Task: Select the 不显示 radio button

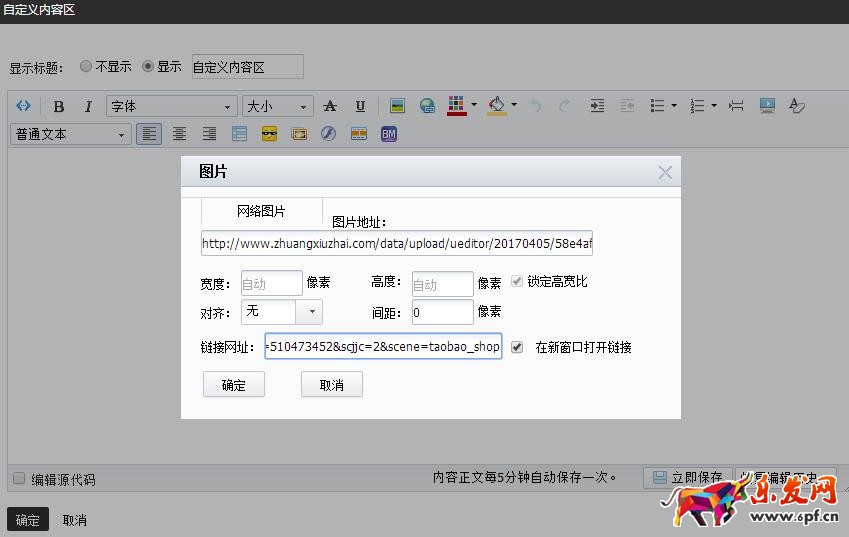Action: [86, 66]
